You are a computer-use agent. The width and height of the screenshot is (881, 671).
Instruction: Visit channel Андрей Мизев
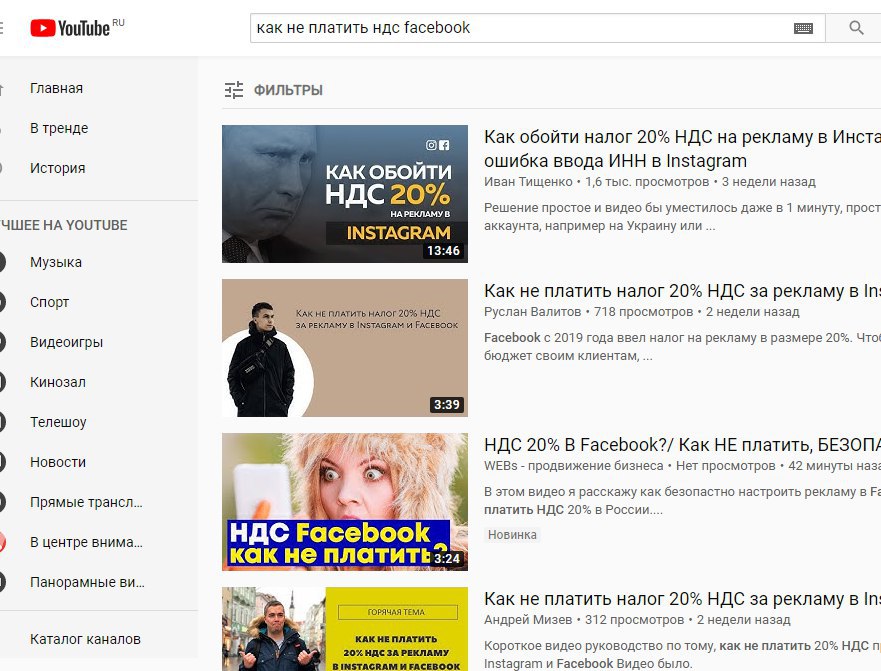(528, 620)
